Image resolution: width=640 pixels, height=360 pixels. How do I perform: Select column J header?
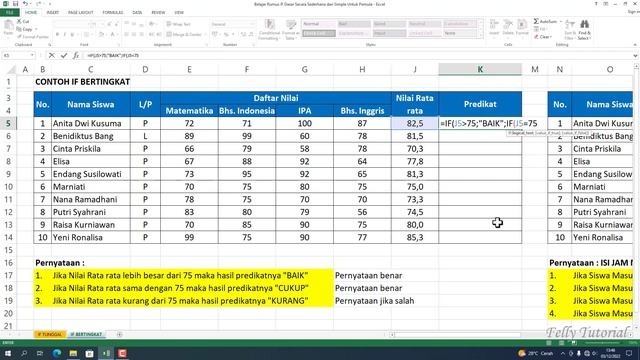(x=415, y=69)
